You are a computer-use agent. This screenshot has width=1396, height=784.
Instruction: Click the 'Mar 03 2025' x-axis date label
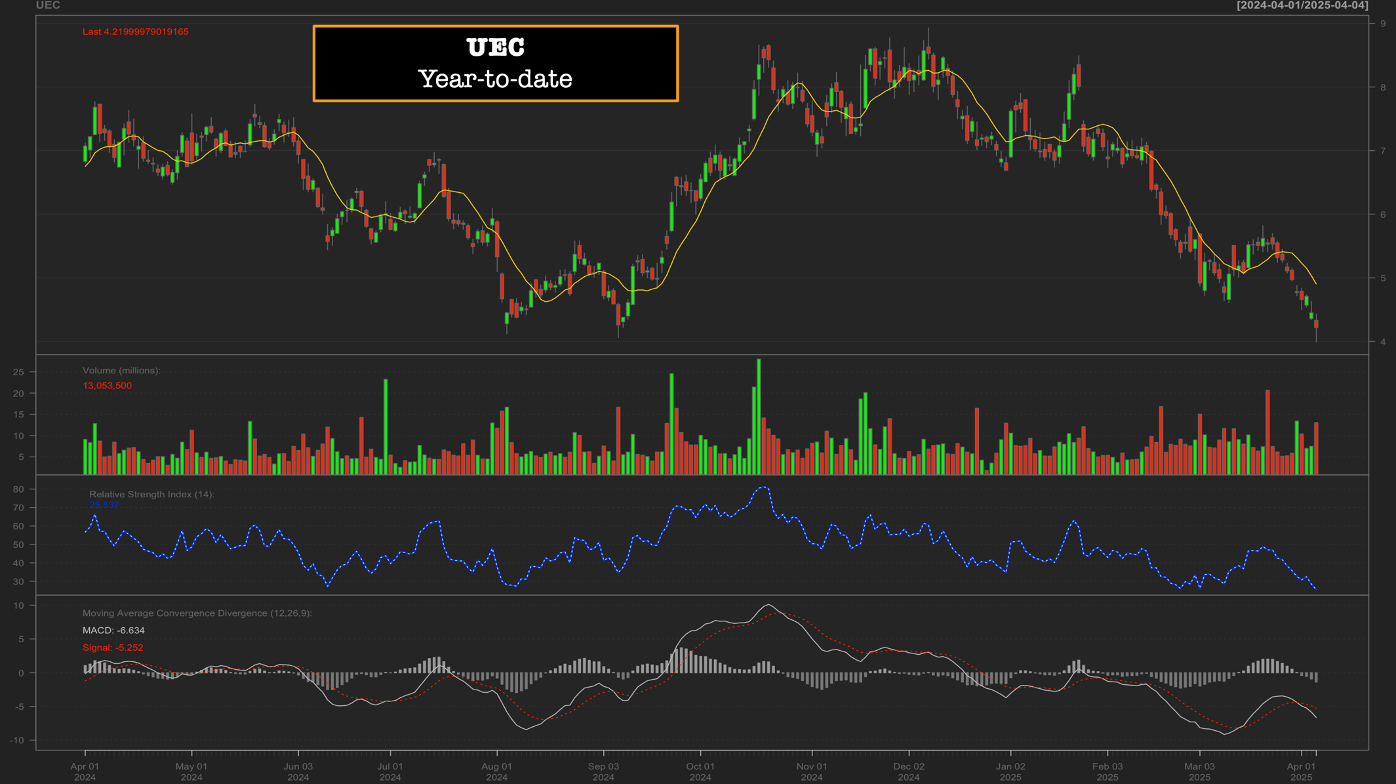pos(1200,771)
